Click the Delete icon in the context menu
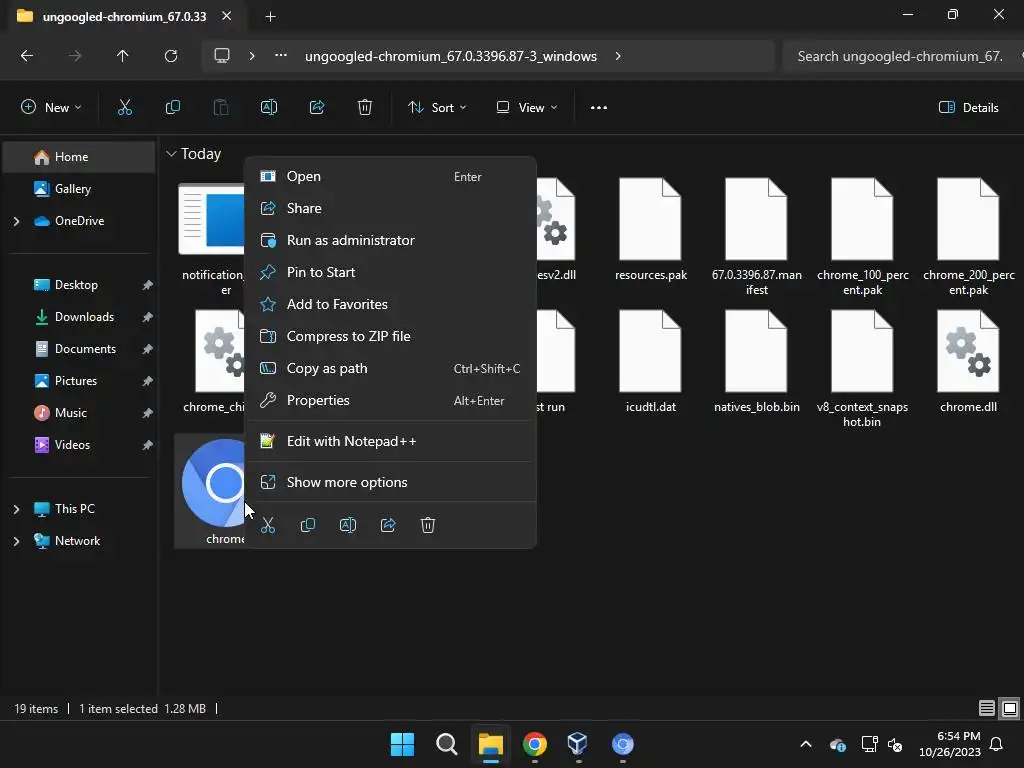The width and height of the screenshot is (1024, 768). (428, 525)
